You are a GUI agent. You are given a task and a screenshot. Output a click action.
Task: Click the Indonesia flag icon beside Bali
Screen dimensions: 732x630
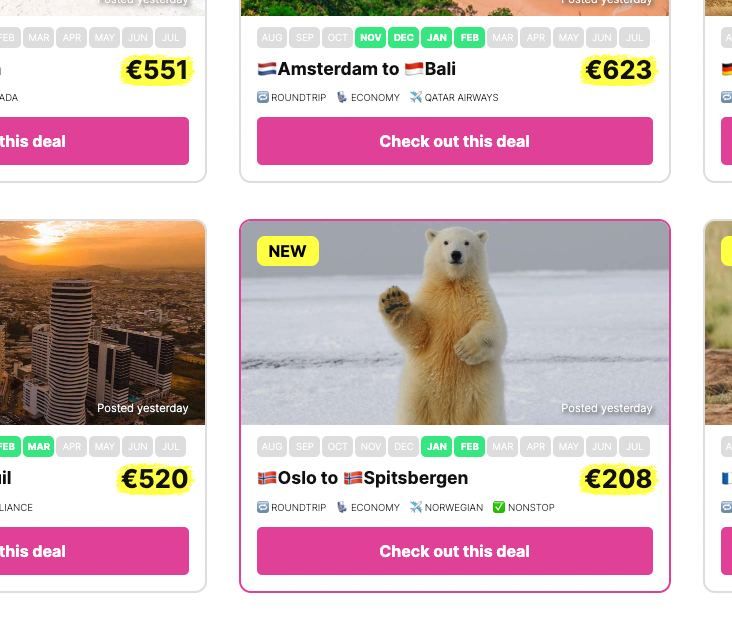pyautogui.click(x=414, y=69)
